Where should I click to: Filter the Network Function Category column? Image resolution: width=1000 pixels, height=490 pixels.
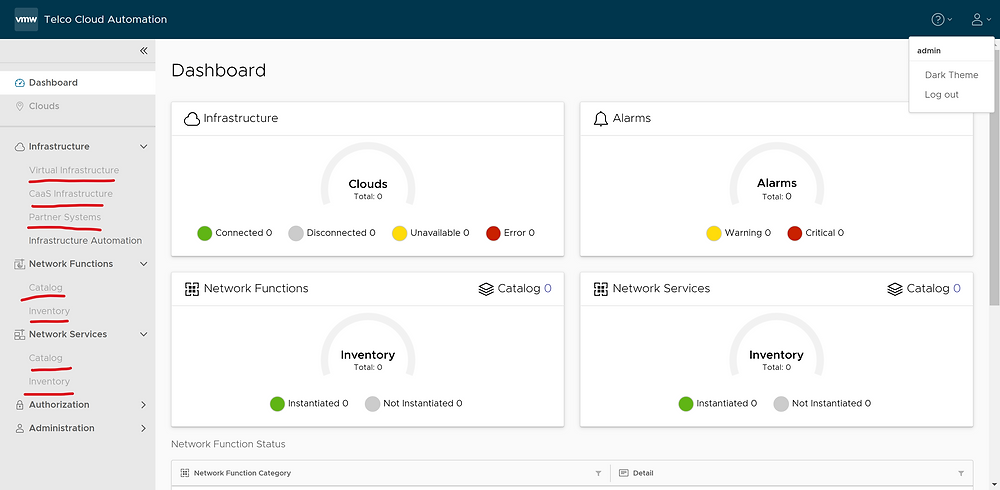598,473
